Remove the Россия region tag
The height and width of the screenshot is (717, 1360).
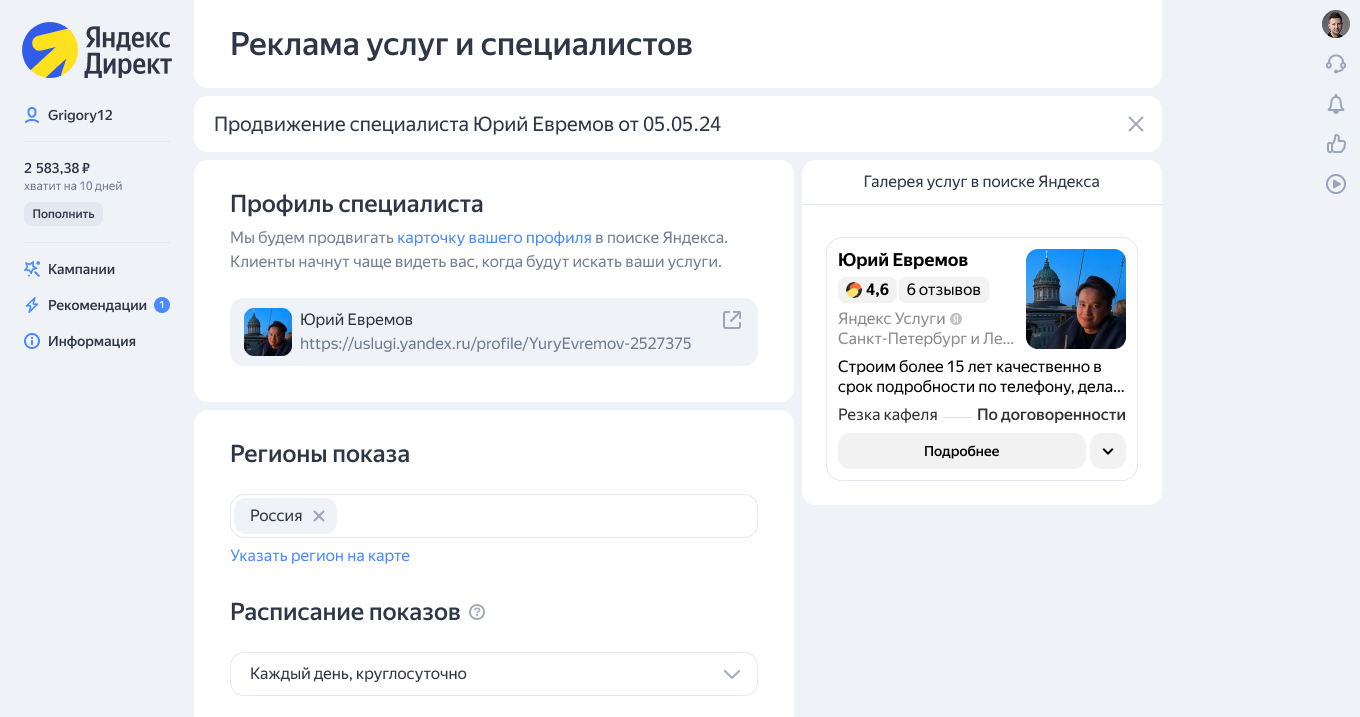(319, 516)
